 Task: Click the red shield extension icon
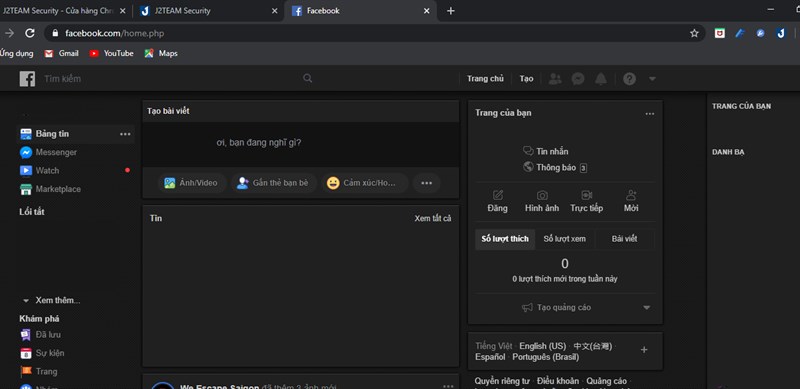coord(719,33)
